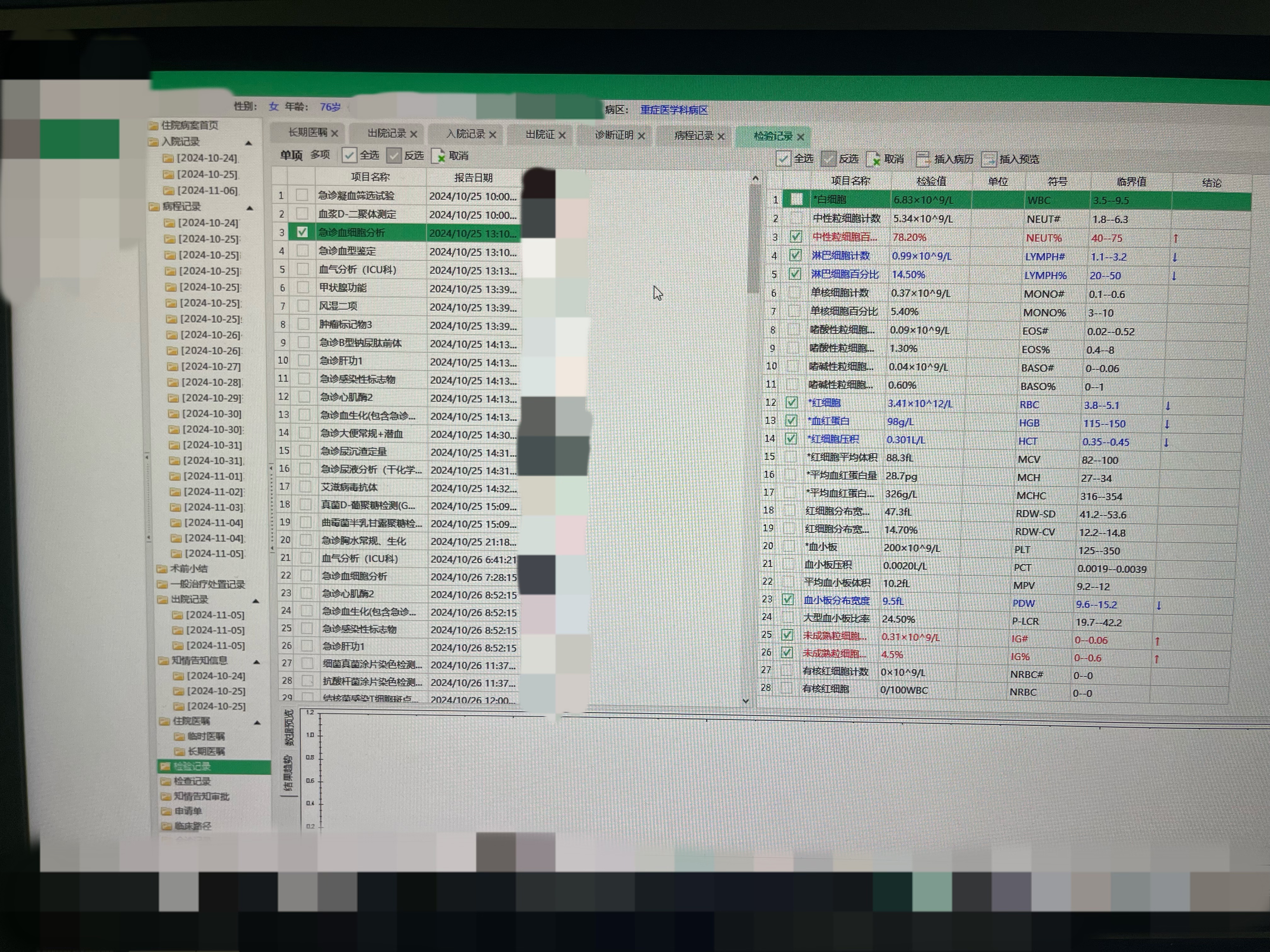This screenshot has width=1270, height=952.
Task: Click the 全选 icon above the test item list
Action: (x=348, y=155)
